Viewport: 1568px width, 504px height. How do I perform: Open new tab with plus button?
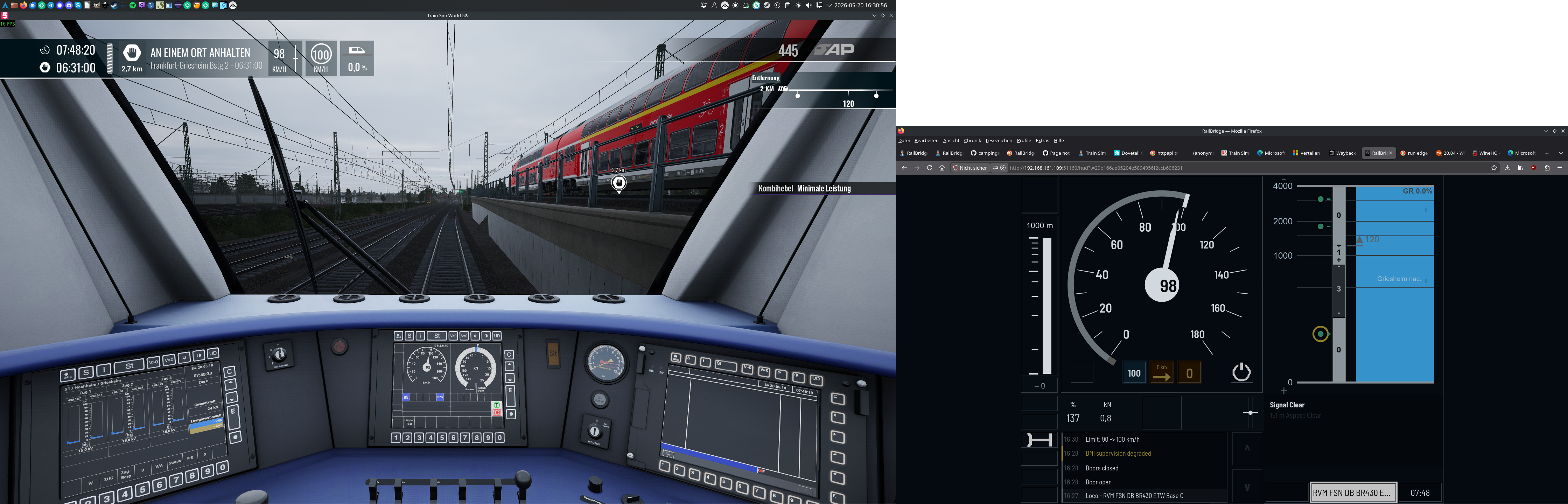[1547, 153]
